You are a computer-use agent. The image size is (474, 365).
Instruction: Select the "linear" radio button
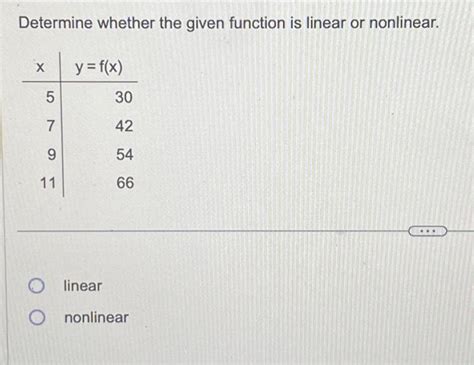[36, 286]
